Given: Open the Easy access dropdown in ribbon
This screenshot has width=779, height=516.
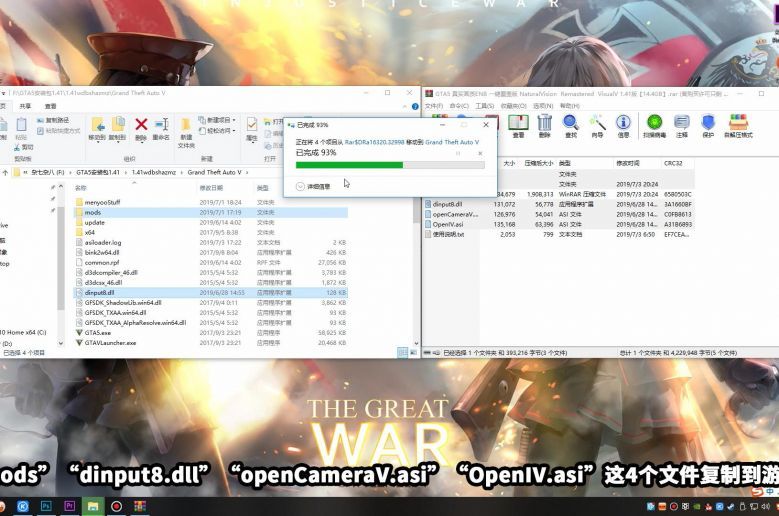Looking at the screenshot, I should point(218,131).
